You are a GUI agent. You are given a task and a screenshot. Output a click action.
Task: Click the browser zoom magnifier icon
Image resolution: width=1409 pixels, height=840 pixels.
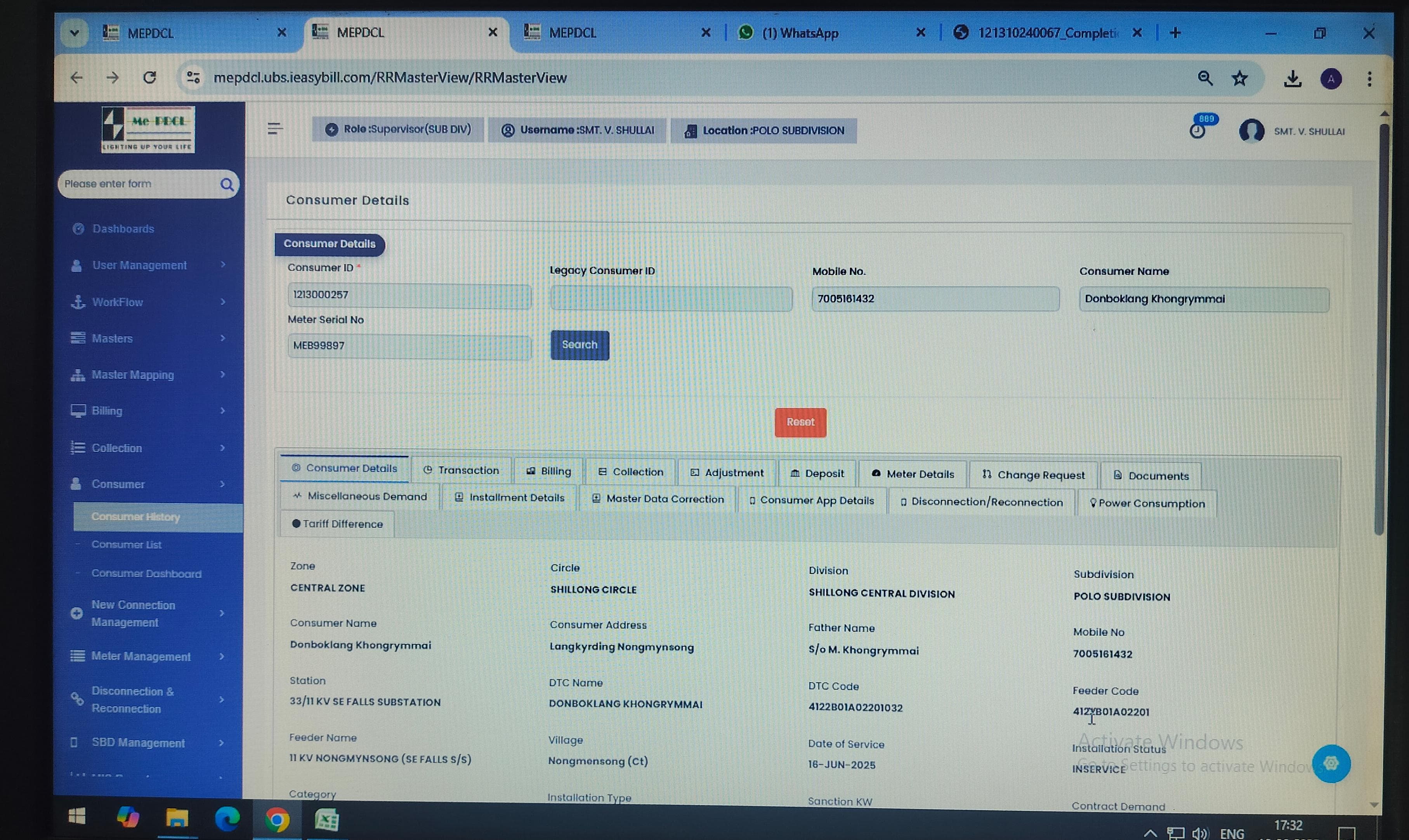coord(1205,78)
